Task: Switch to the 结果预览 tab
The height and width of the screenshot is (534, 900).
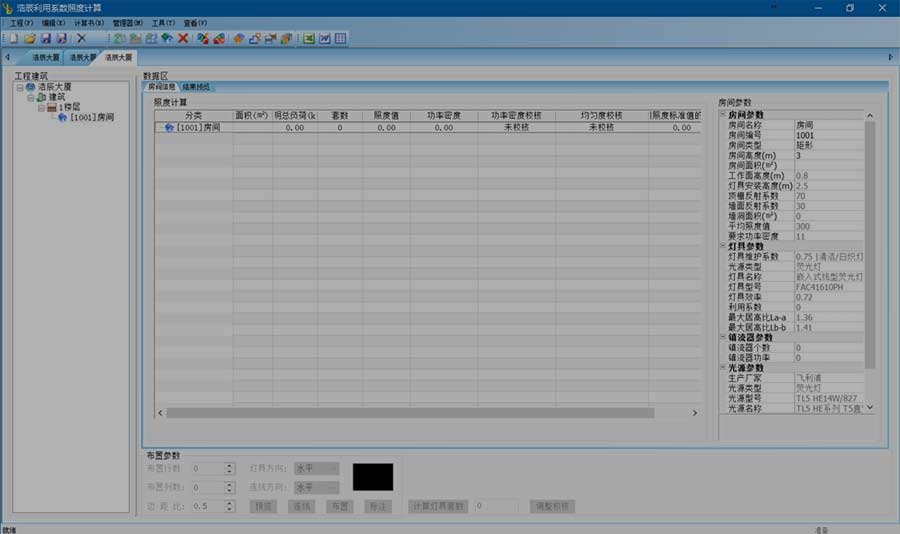Action: pos(196,87)
